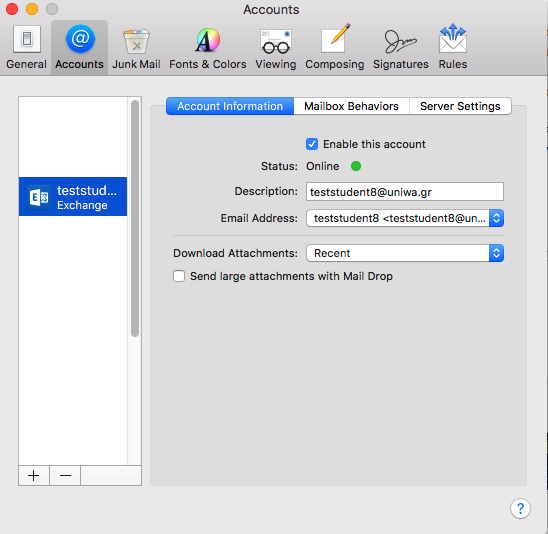Screen dimensions: 548x534
Task: Expand the Email Address dropdown
Action: tap(405, 218)
